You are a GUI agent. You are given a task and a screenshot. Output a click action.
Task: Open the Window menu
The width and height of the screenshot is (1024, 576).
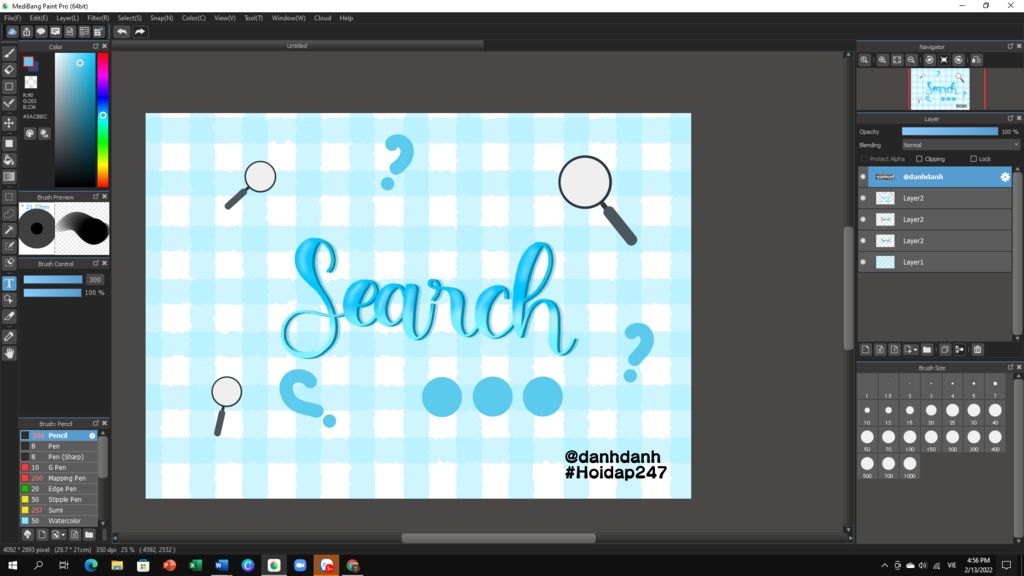(288, 18)
